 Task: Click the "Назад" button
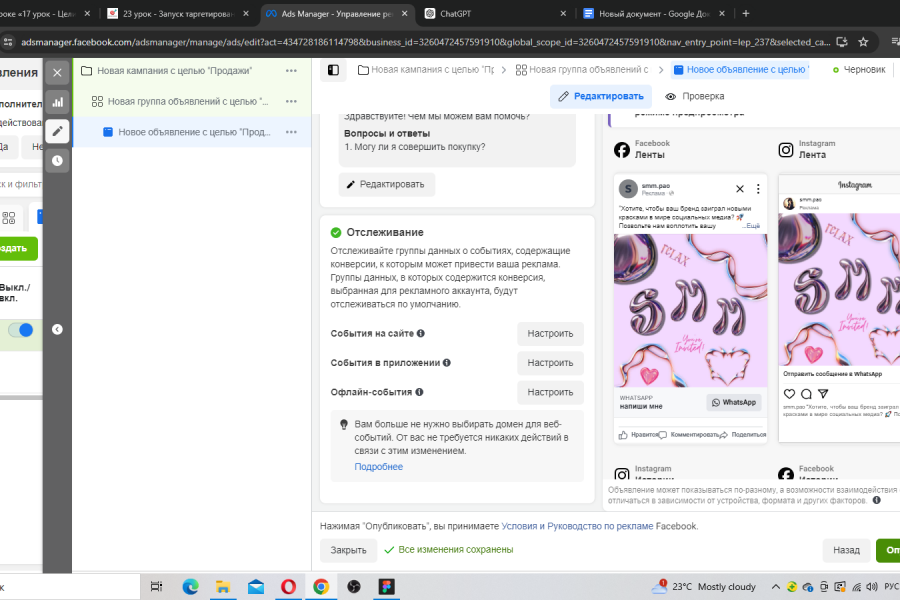click(x=846, y=550)
